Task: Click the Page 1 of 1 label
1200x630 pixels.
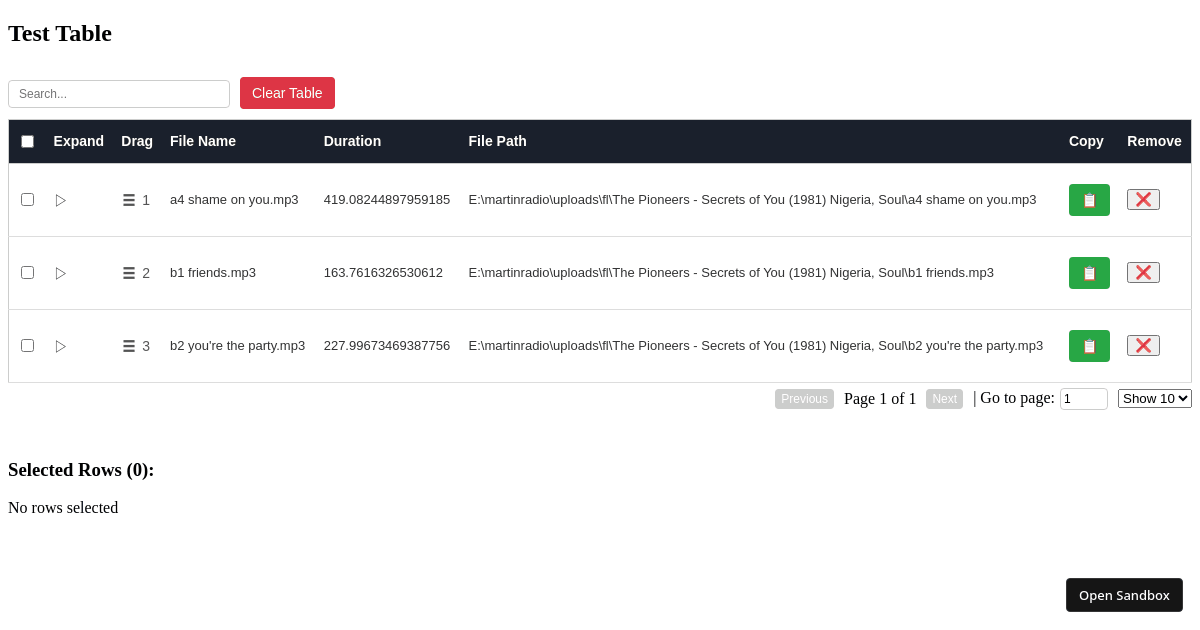Action: tap(880, 399)
